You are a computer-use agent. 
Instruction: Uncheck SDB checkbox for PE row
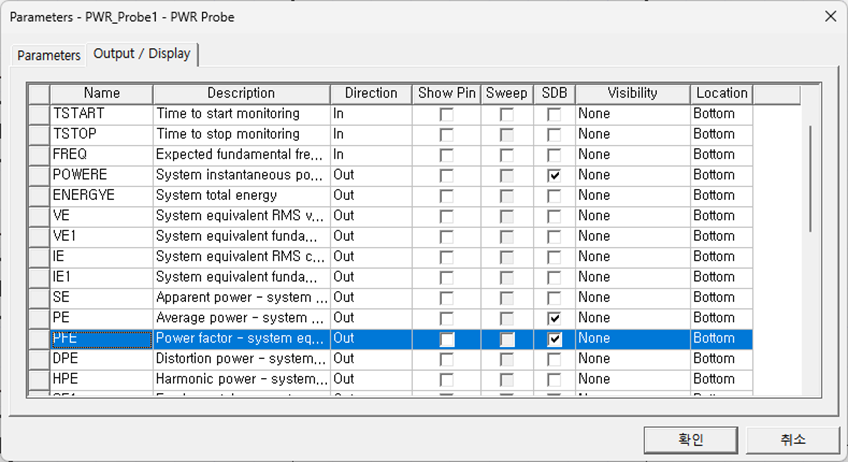554,318
